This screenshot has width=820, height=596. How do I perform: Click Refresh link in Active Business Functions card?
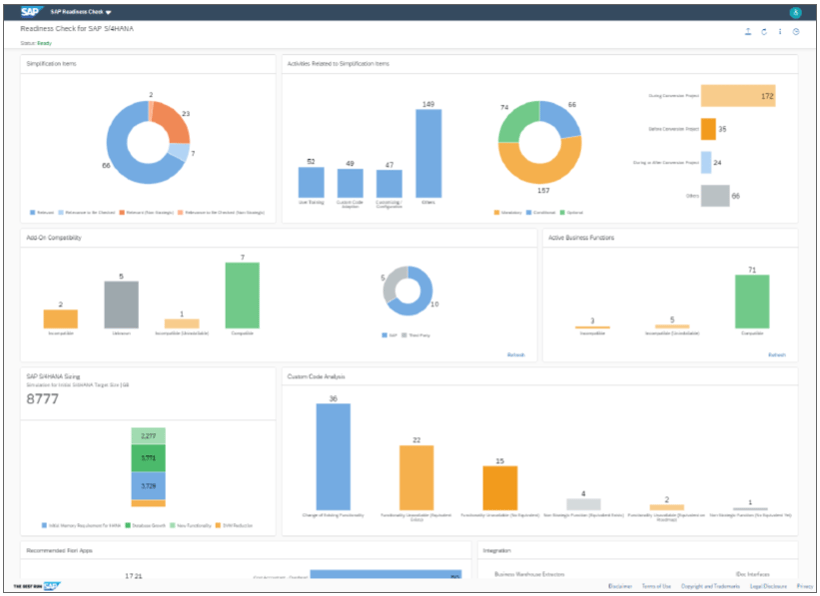(x=777, y=355)
